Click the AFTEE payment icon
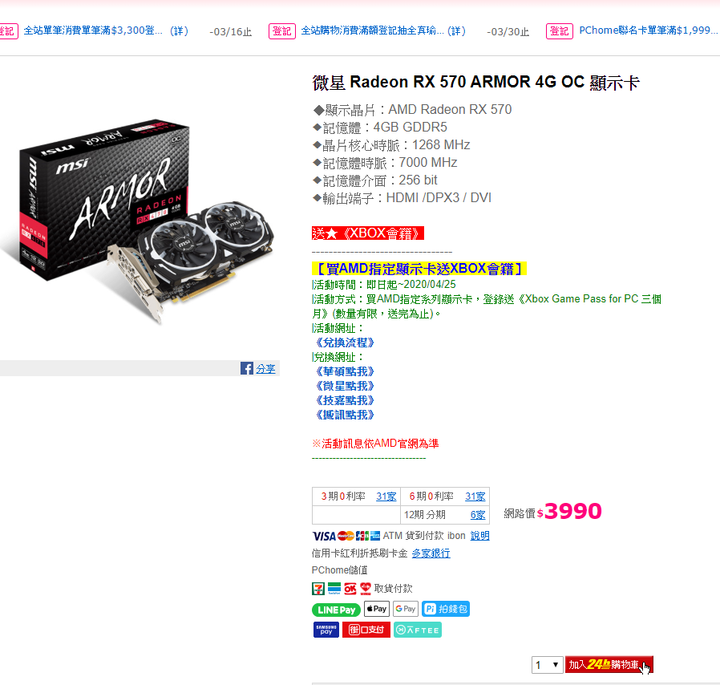 coord(417,630)
